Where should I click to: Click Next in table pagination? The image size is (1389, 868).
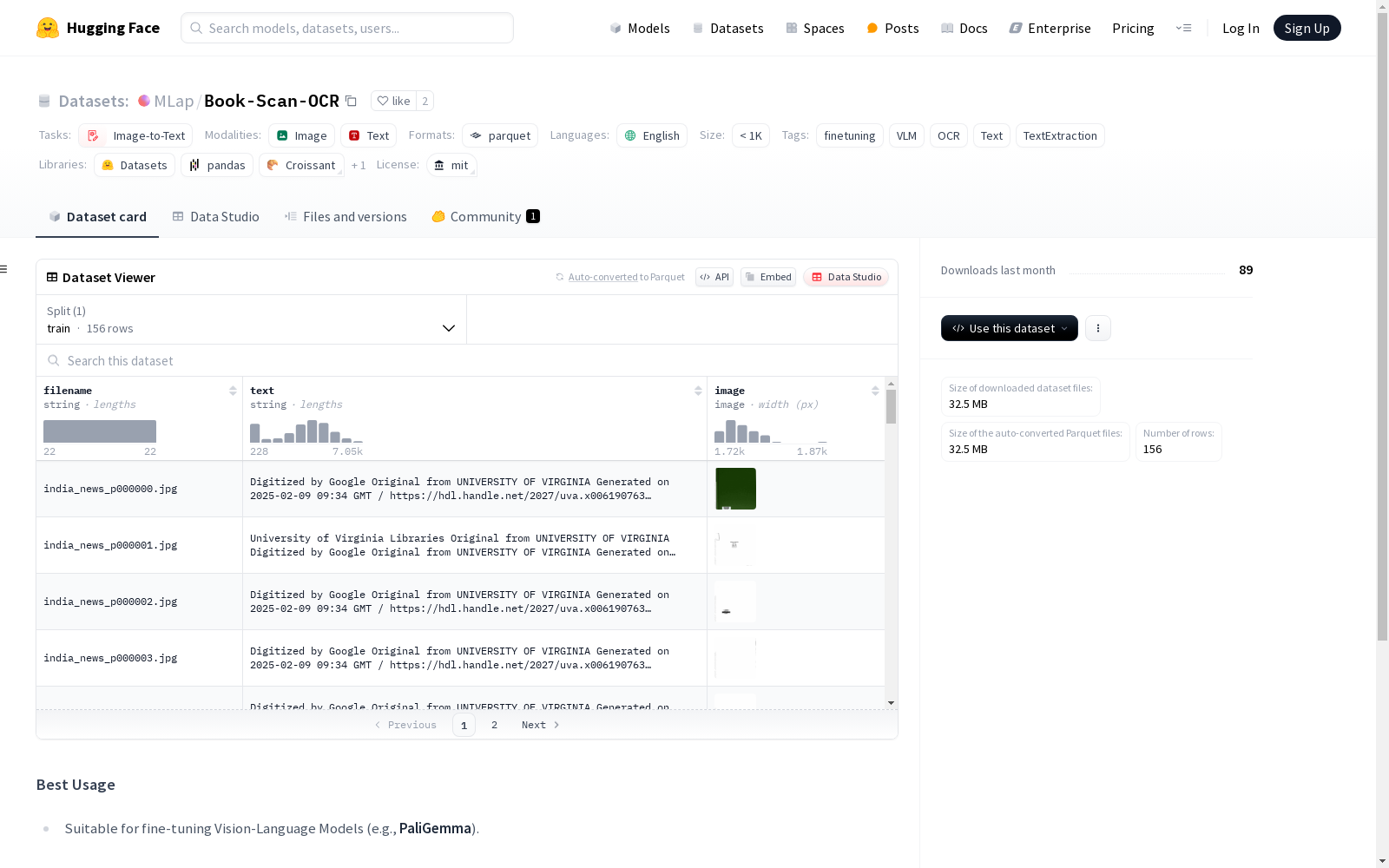(540, 725)
